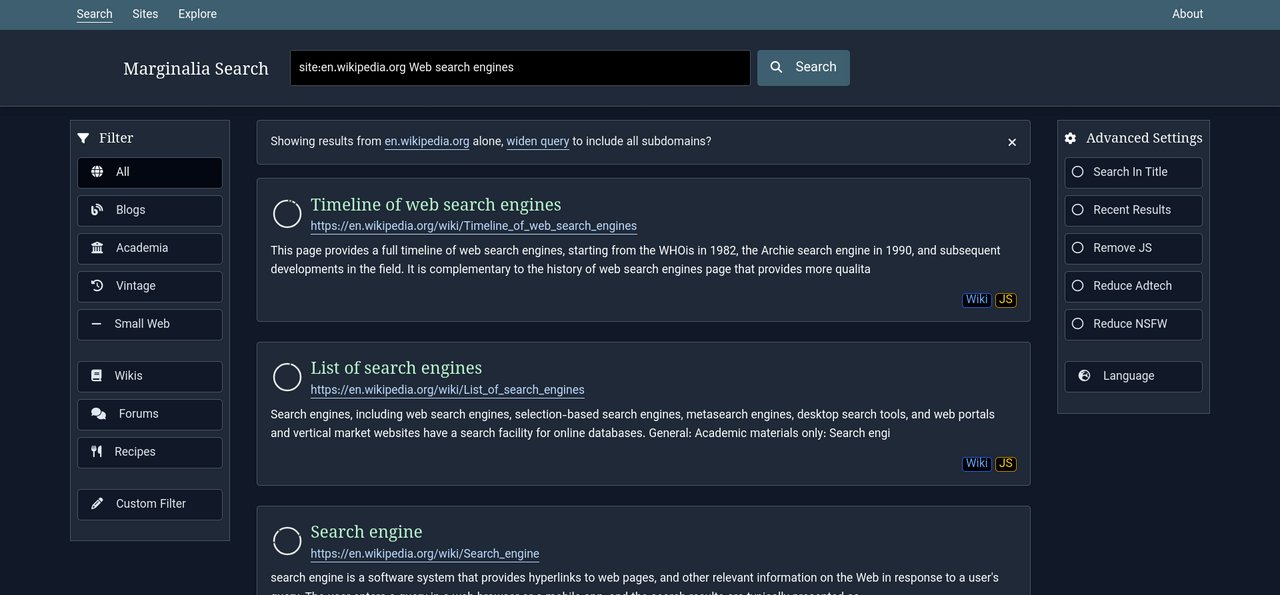Open the List_of_search_engines URL link
The height and width of the screenshot is (595, 1280).
click(447, 390)
